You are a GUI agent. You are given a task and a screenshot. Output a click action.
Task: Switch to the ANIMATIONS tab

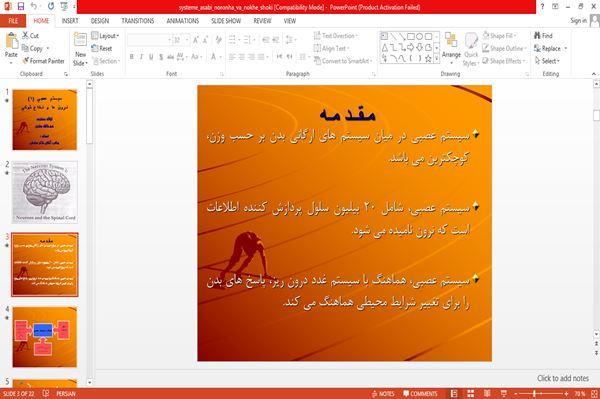click(183, 21)
